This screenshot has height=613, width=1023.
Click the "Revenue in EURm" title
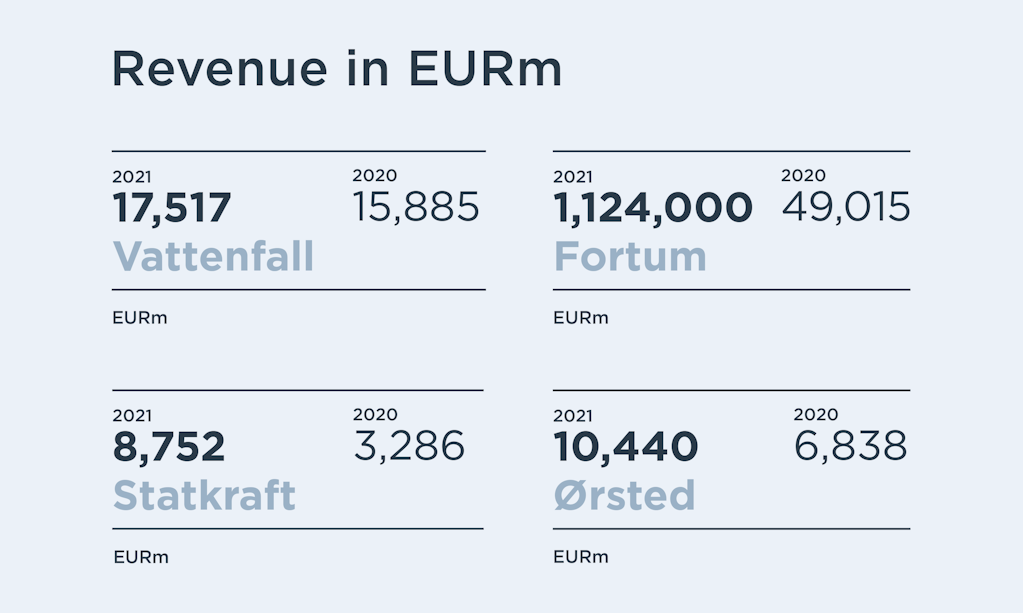336,69
